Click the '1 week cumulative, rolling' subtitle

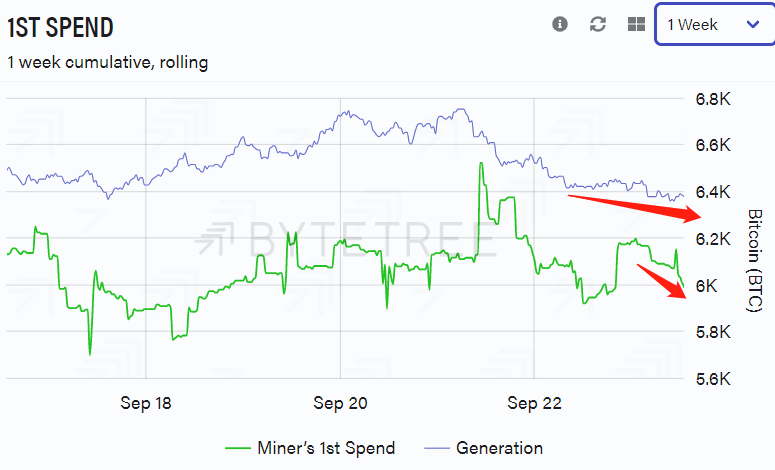pos(108,62)
